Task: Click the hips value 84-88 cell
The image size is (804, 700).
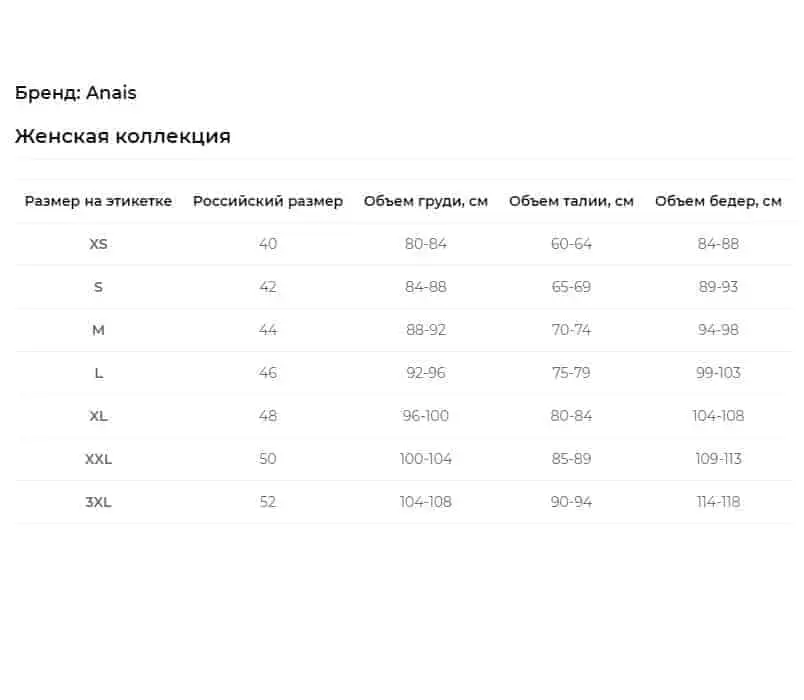Action: click(x=718, y=244)
